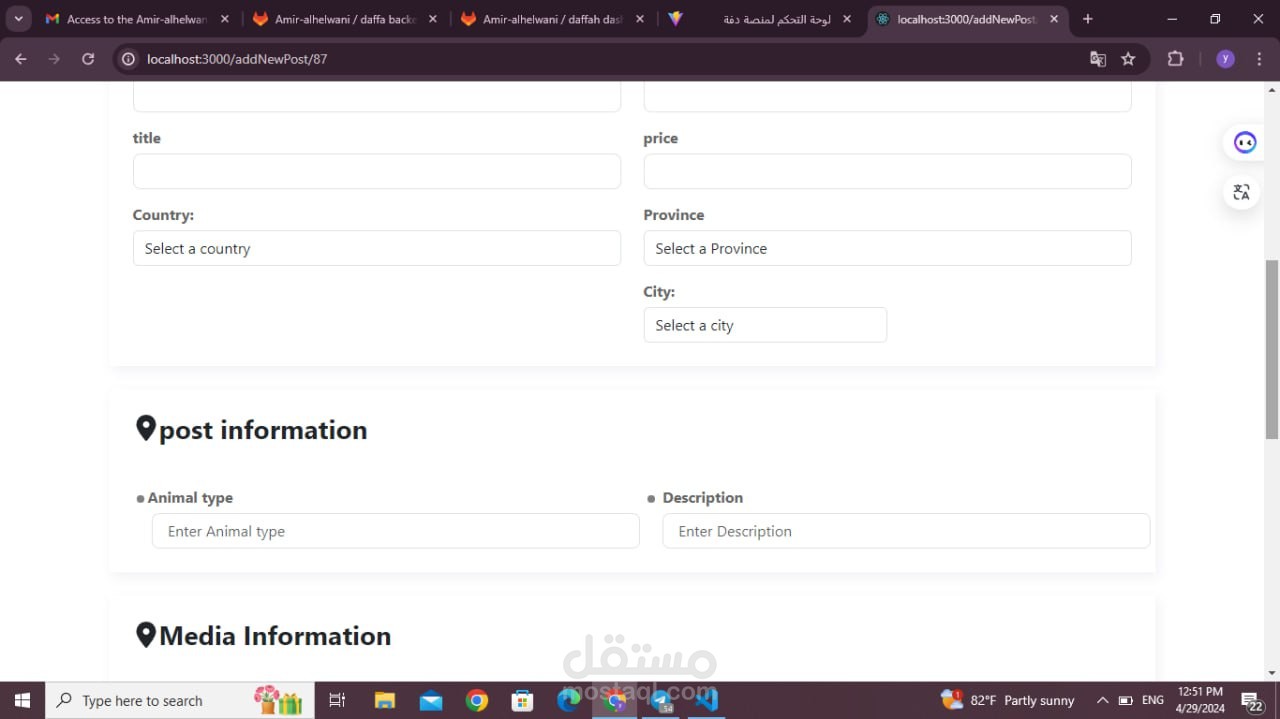1280x719 pixels.
Task: View site information icon in address bar
Action: (x=128, y=59)
